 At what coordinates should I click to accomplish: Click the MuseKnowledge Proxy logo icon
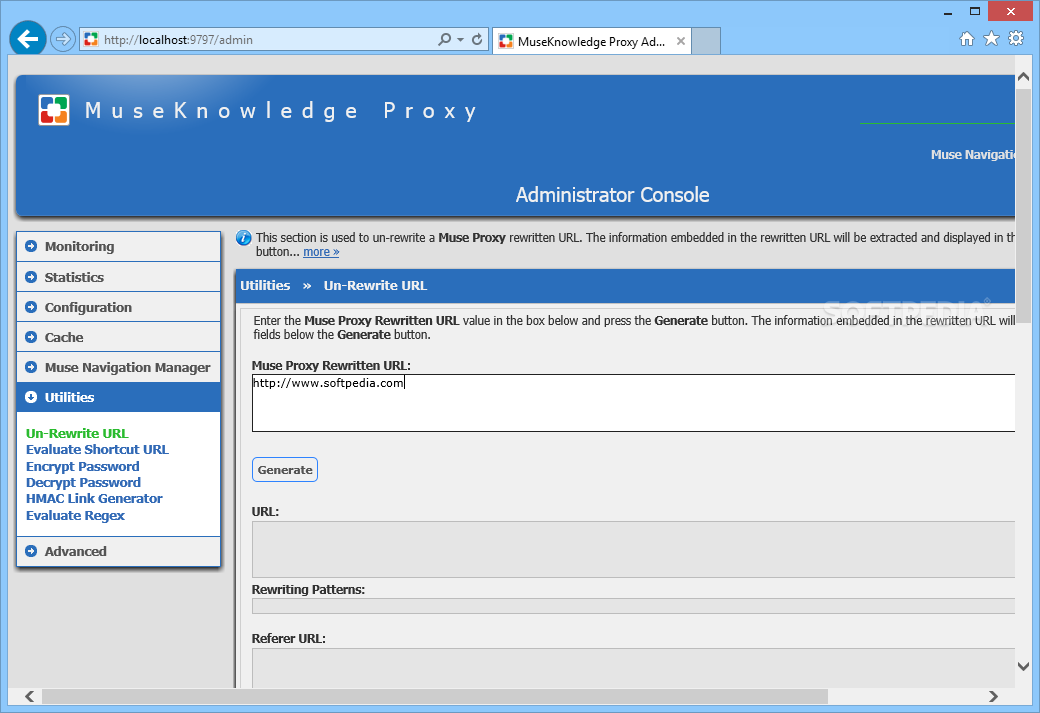point(54,110)
